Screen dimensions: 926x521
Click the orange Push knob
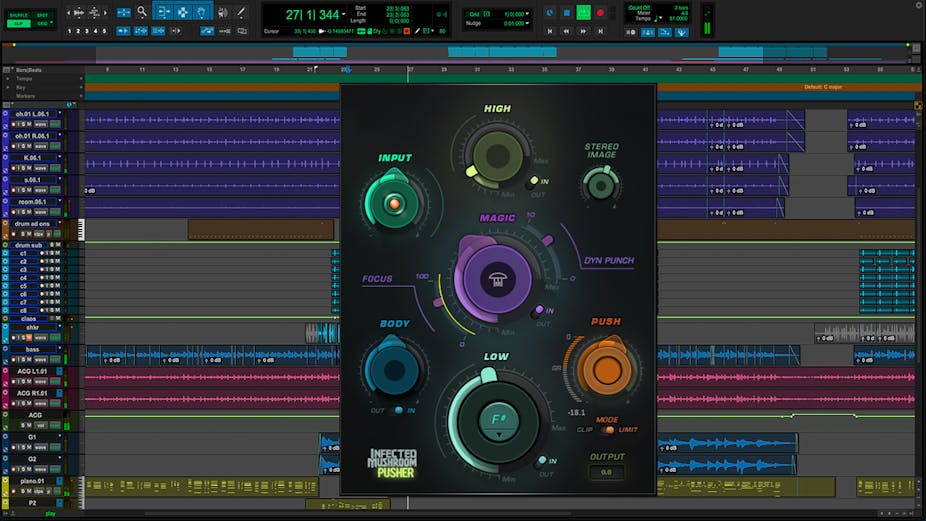[607, 371]
